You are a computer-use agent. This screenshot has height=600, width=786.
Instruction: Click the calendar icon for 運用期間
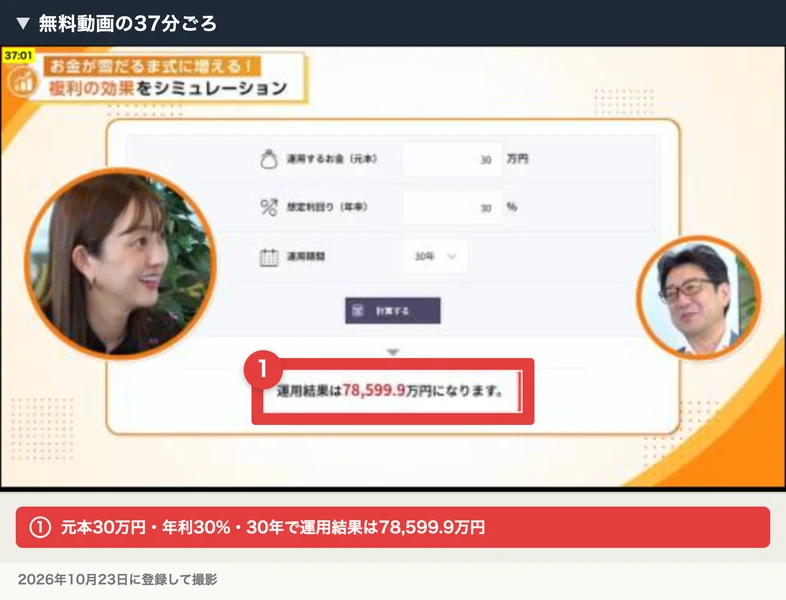pyautogui.click(x=269, y=257)
